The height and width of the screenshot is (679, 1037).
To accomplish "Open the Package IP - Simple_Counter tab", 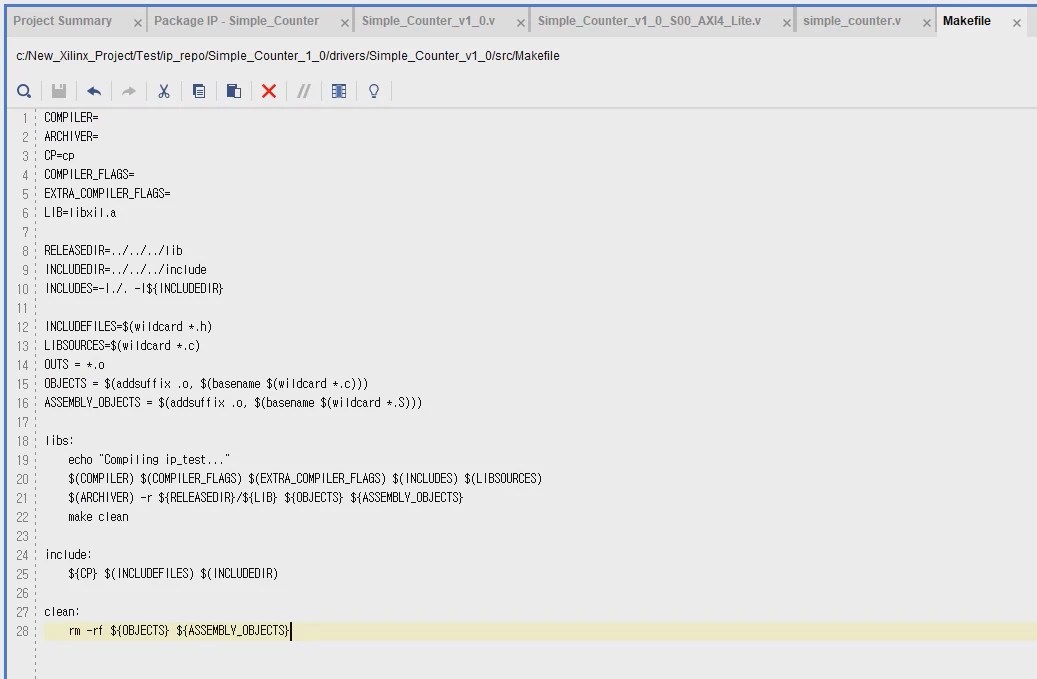I will point(236,21).
